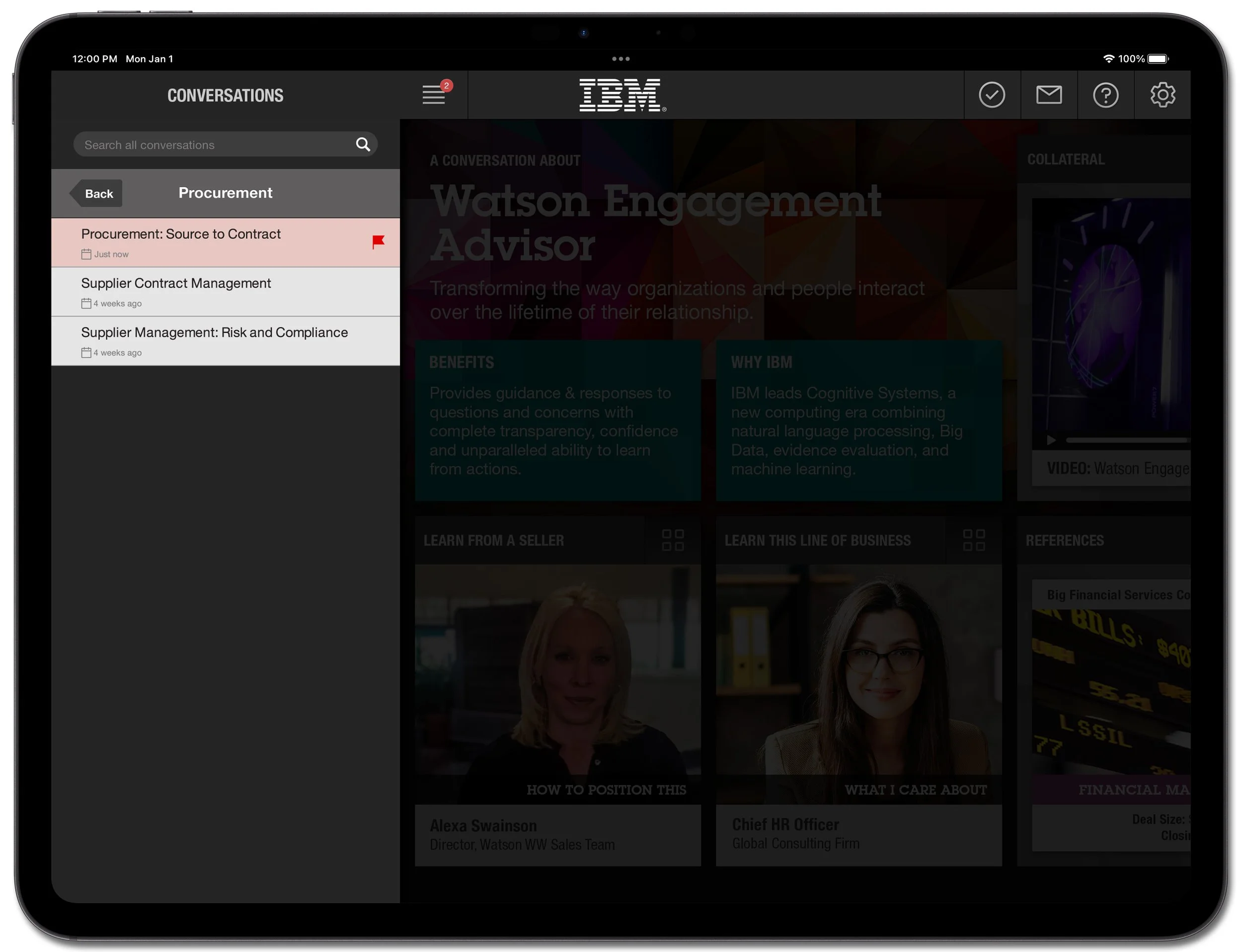
Task: Open the mail envelope icon
Action: (x=1048, y=95)
